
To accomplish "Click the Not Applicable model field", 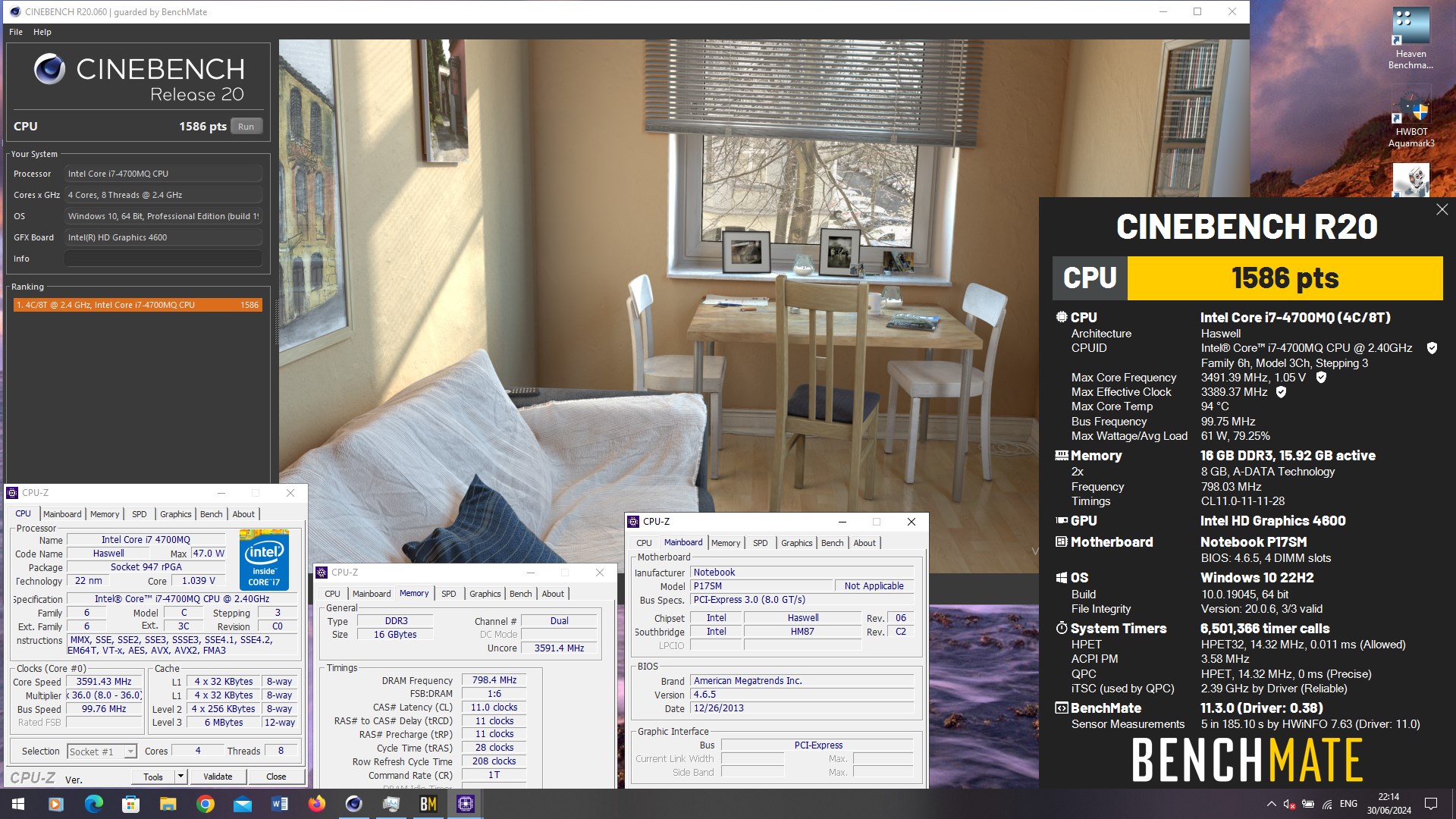I will coord(874,586).
